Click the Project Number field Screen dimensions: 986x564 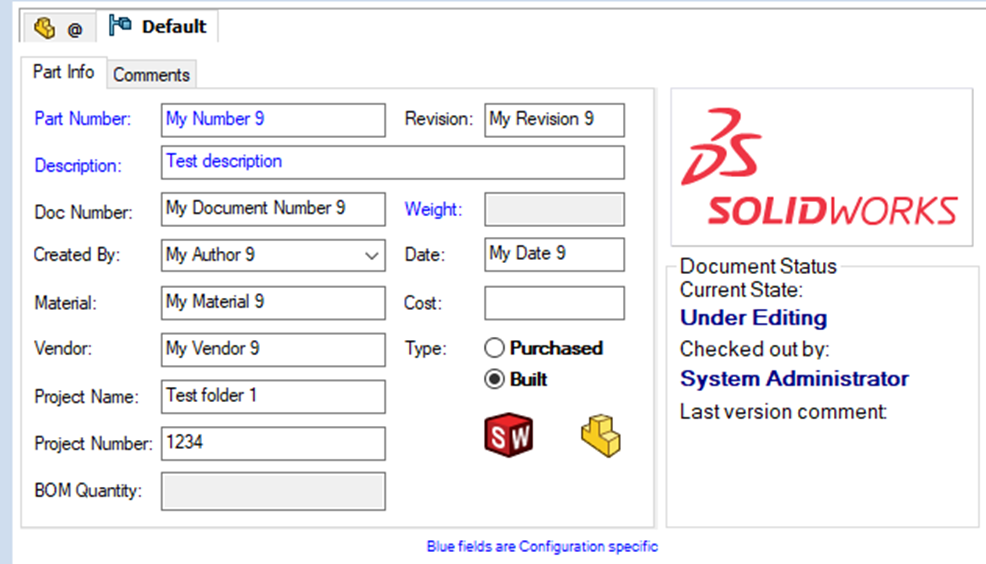coord(273,443)
